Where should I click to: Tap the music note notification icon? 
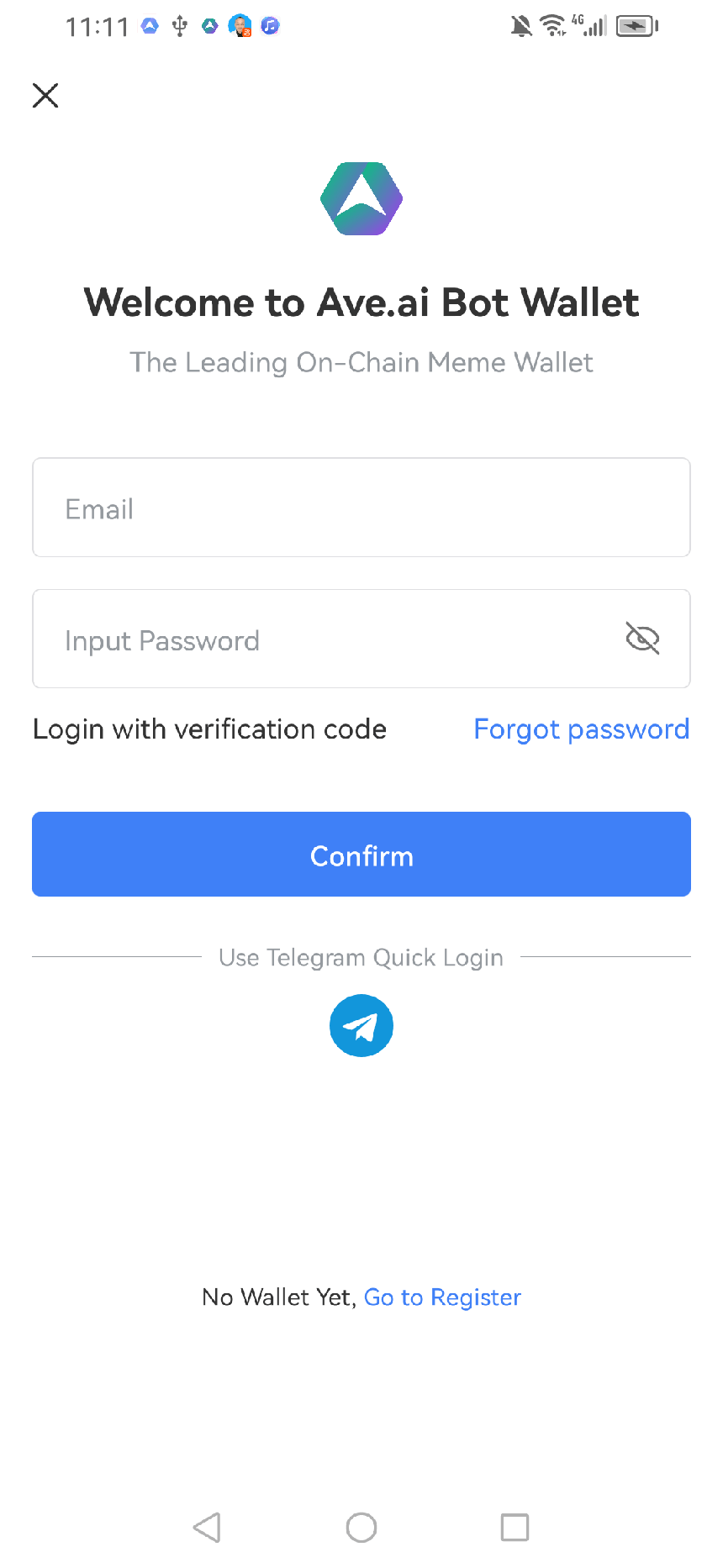(x=270, y=27)
